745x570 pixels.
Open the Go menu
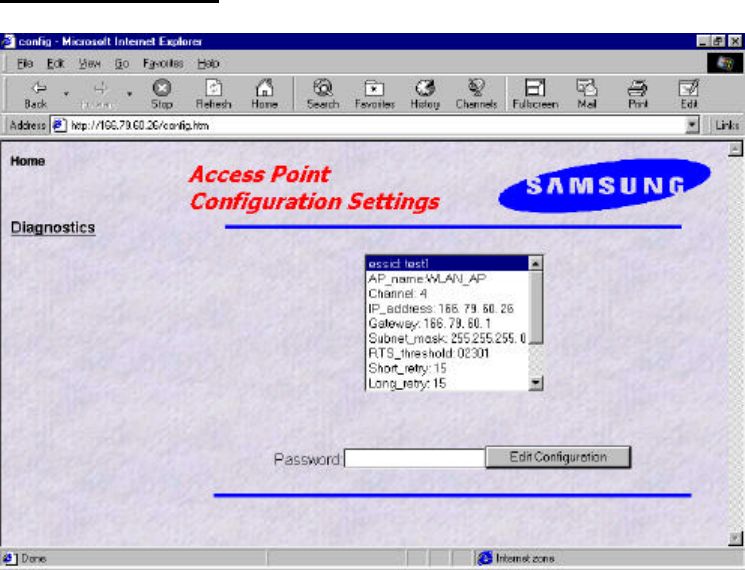(122, 63)
